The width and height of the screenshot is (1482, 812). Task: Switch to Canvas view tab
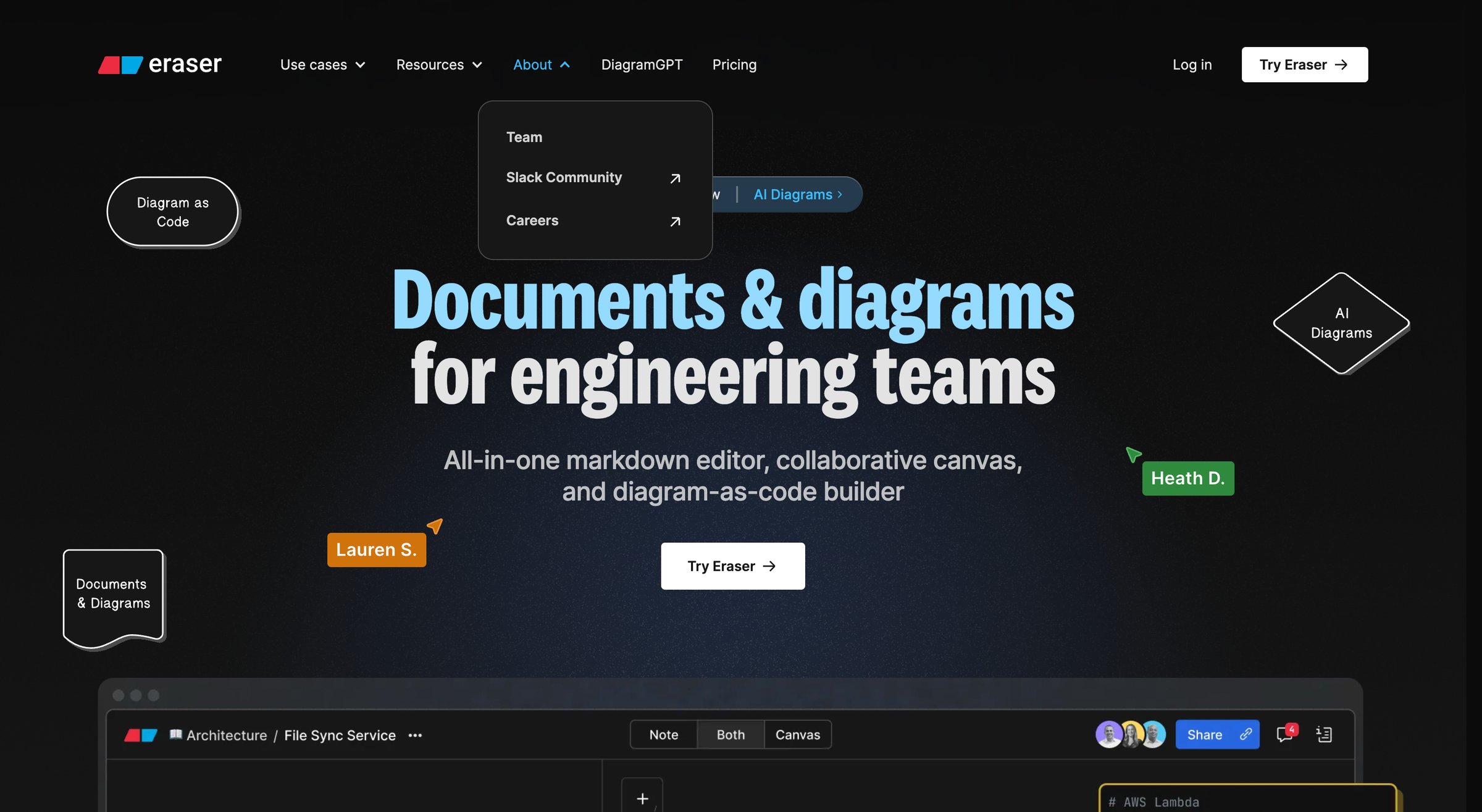click(x=798, y=734)
